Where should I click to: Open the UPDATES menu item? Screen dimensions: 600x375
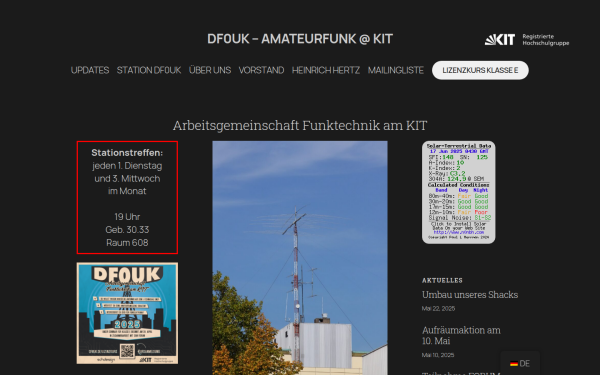point(90,70)
